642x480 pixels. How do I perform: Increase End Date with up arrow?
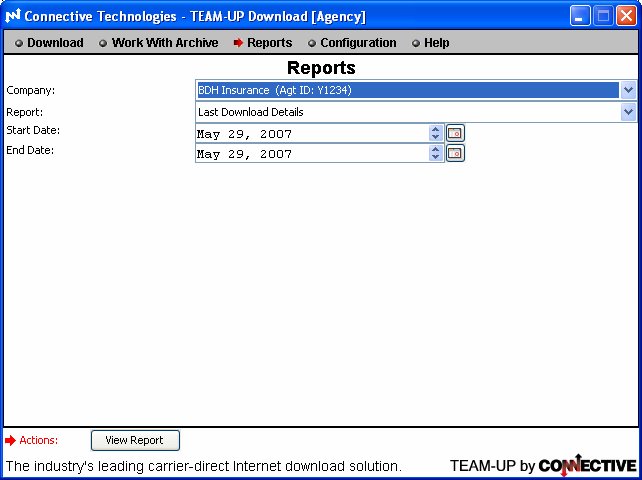pyautogui.click(x=435, y=150)
